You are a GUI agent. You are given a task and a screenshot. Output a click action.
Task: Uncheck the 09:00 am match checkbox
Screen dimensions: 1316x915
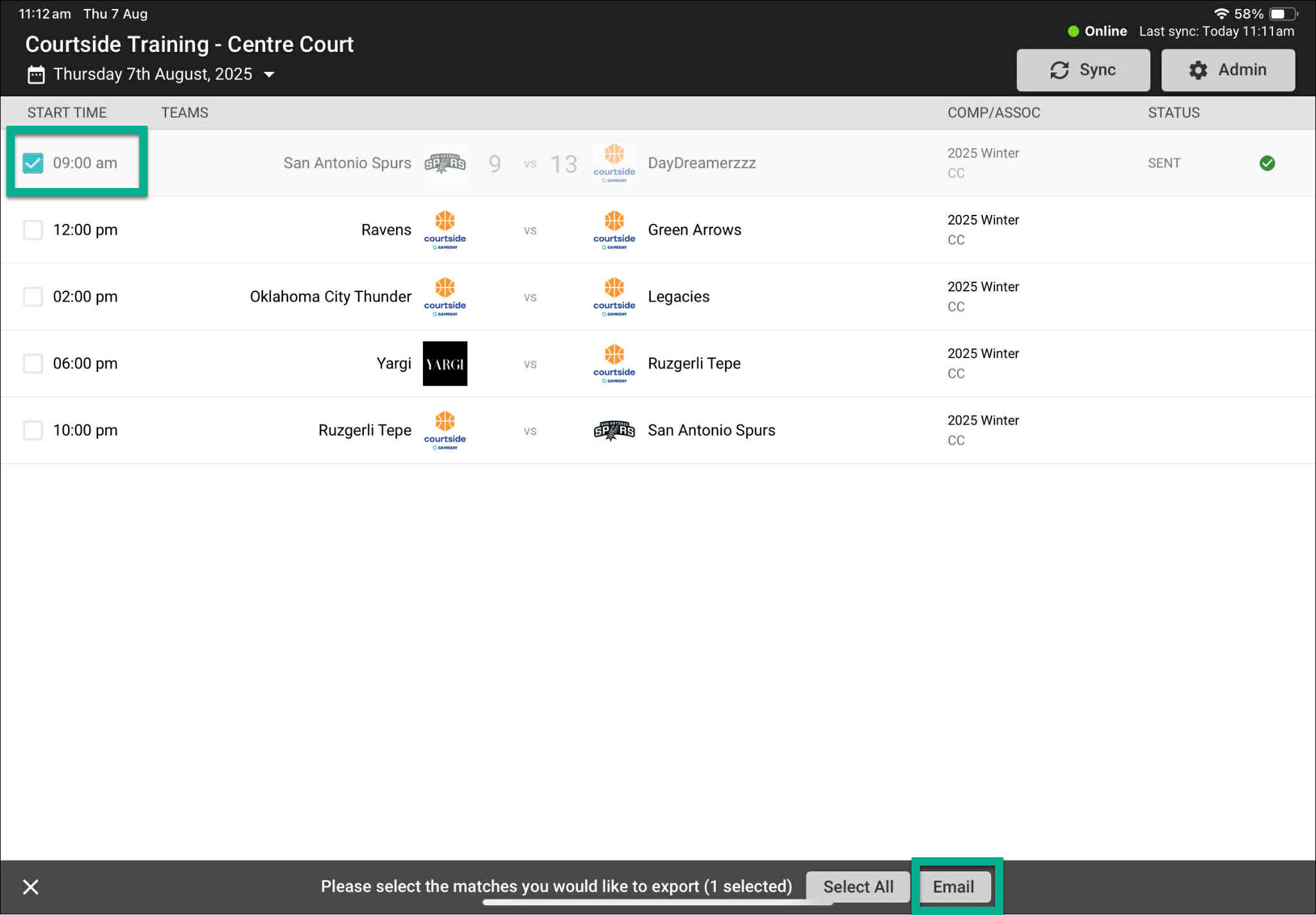pyautogui.click(x=33, y=163)
